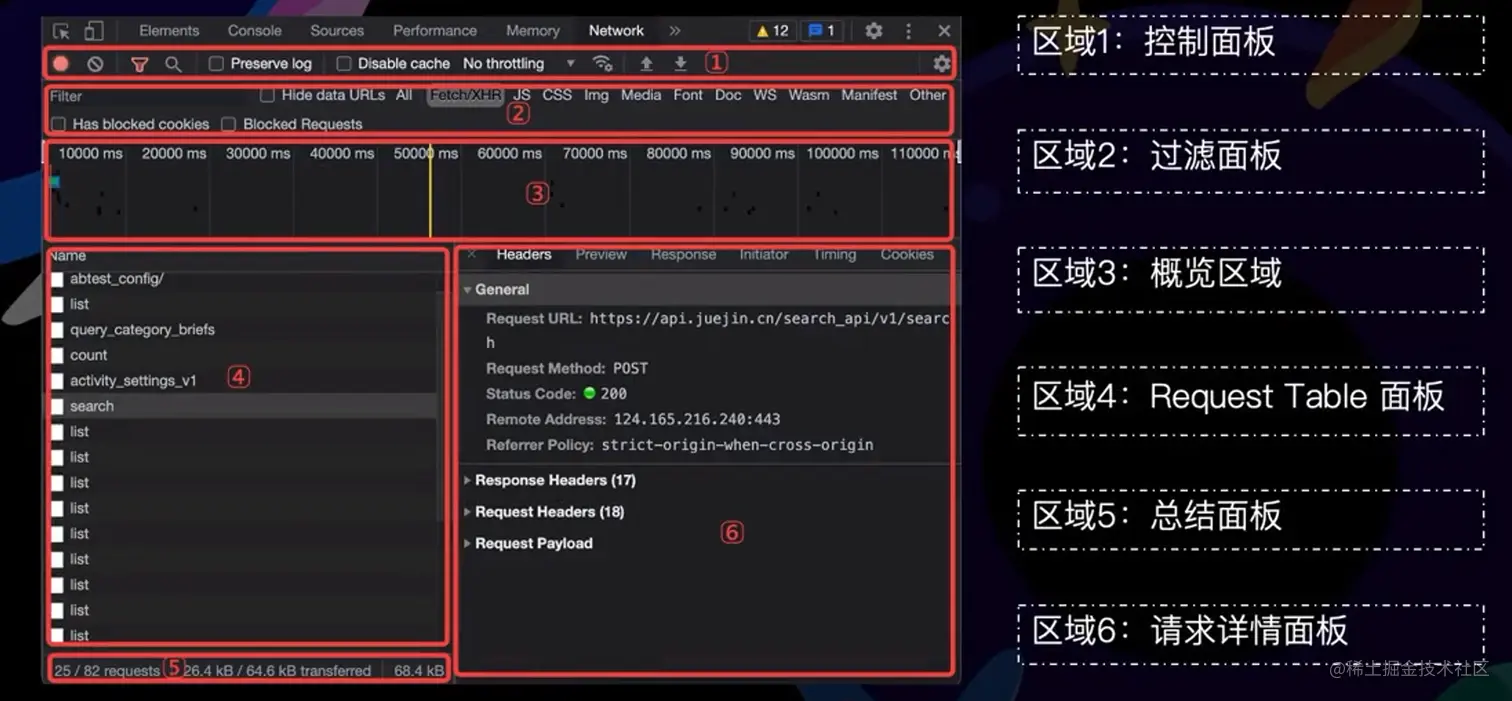The width and height of the screenshot is (1512, 701).
Task: Toggle the red filter funnel icon
Action: click(140, 63)
